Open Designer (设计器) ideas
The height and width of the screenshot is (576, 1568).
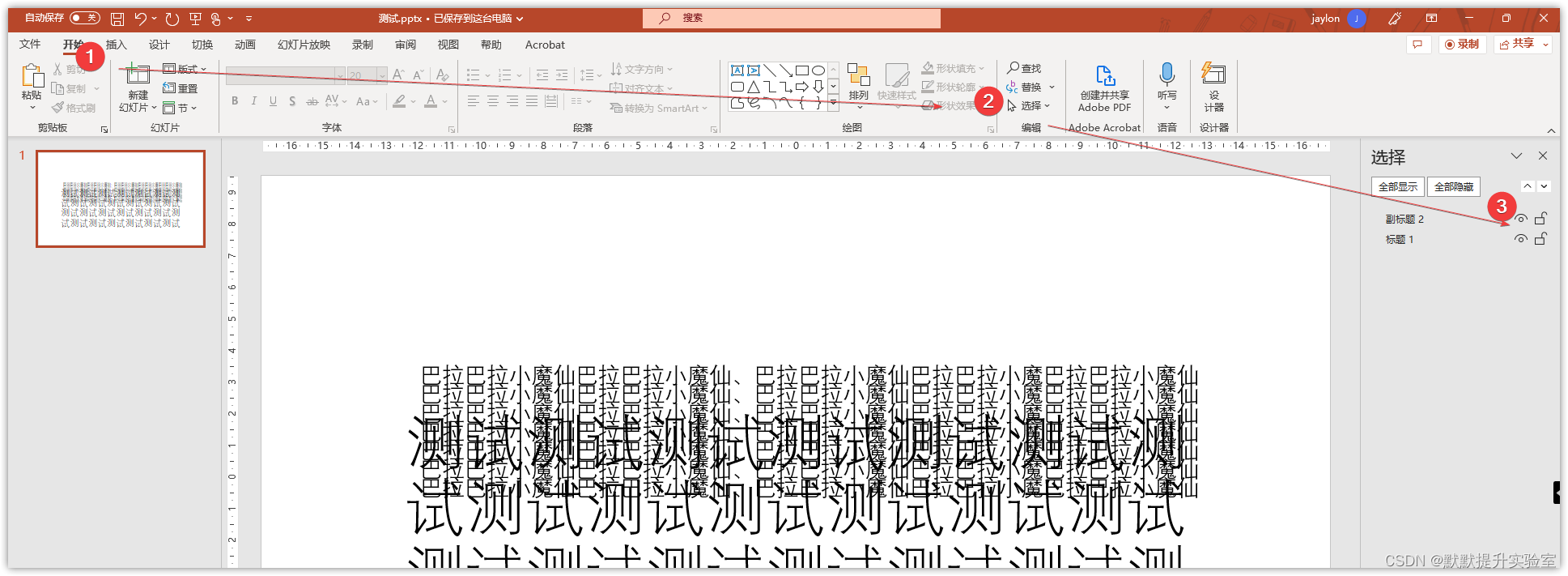1213,87
